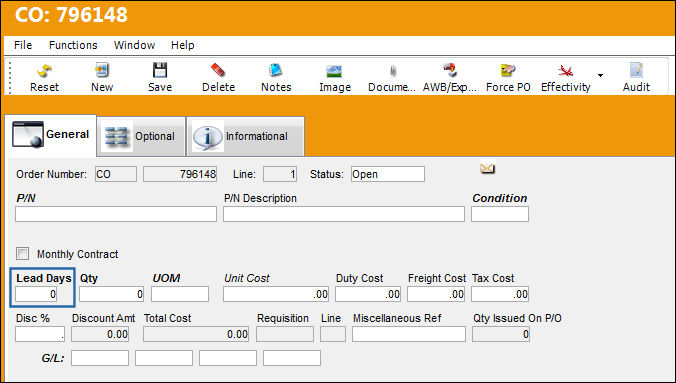Click the Discount Amt field
Viewport: 676px width, 383px height.
coord(100,334)
